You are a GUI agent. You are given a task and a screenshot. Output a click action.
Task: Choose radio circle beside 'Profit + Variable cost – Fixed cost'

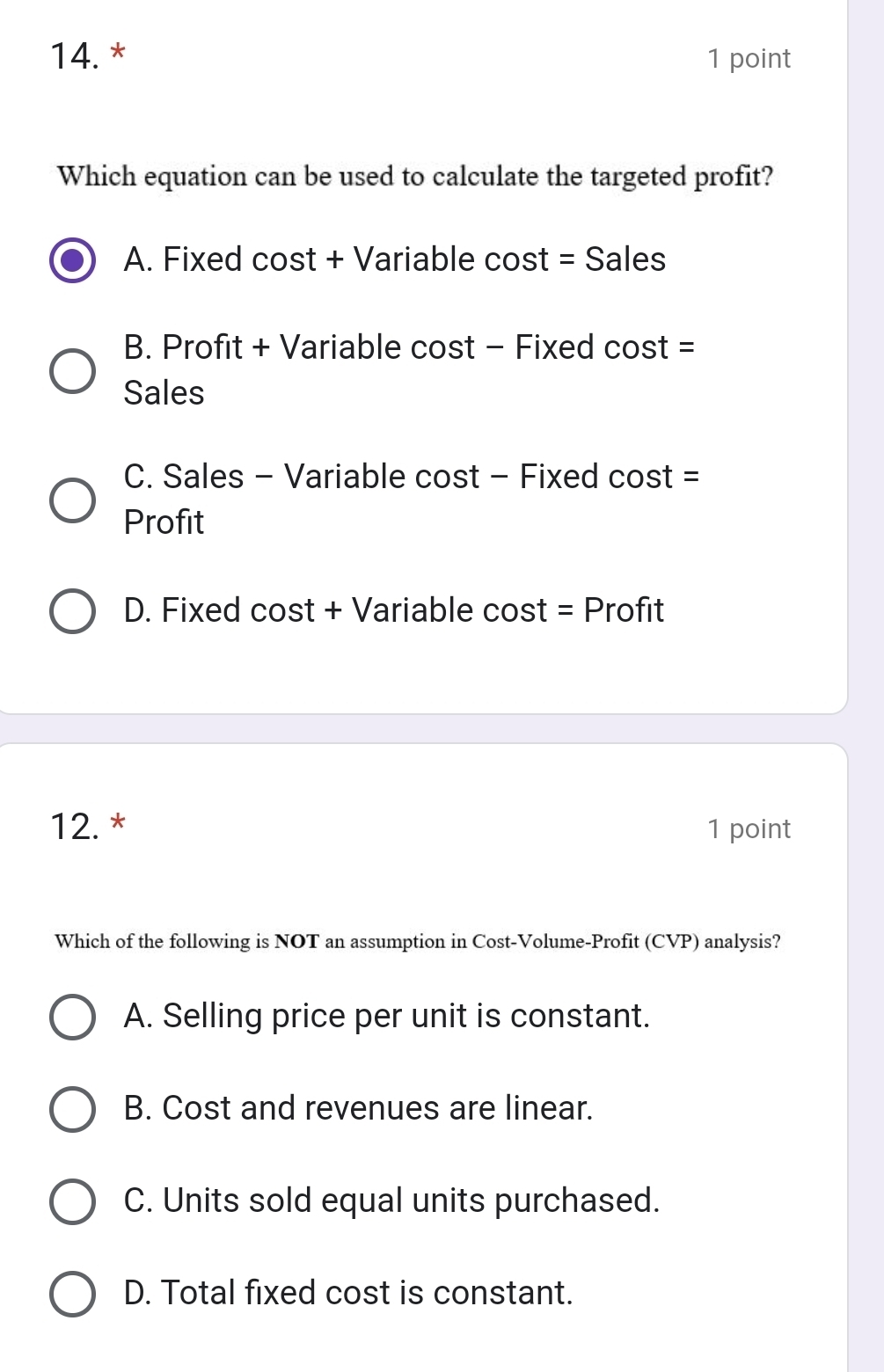72,370
